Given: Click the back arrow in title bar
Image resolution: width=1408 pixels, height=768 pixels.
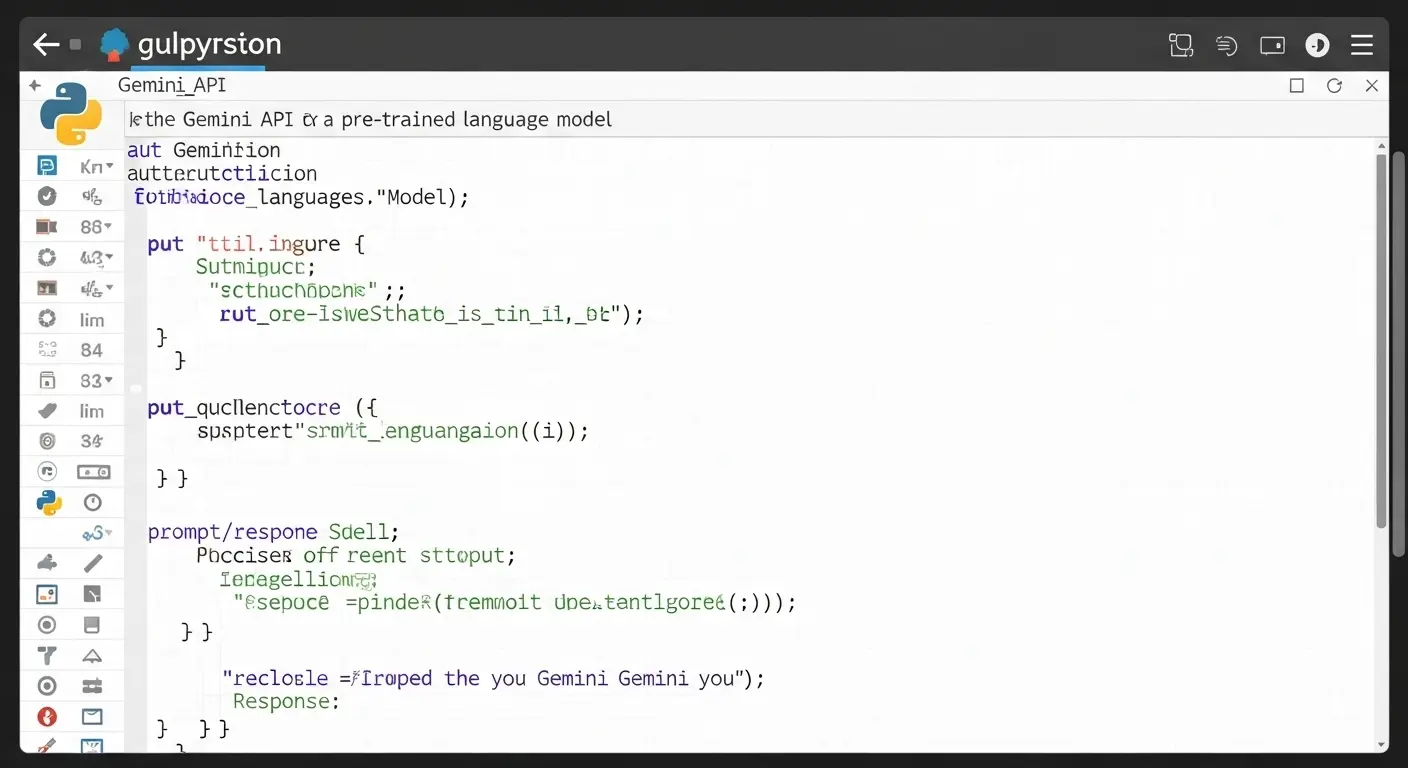Looking at the screenshot, I should point(46,45).
